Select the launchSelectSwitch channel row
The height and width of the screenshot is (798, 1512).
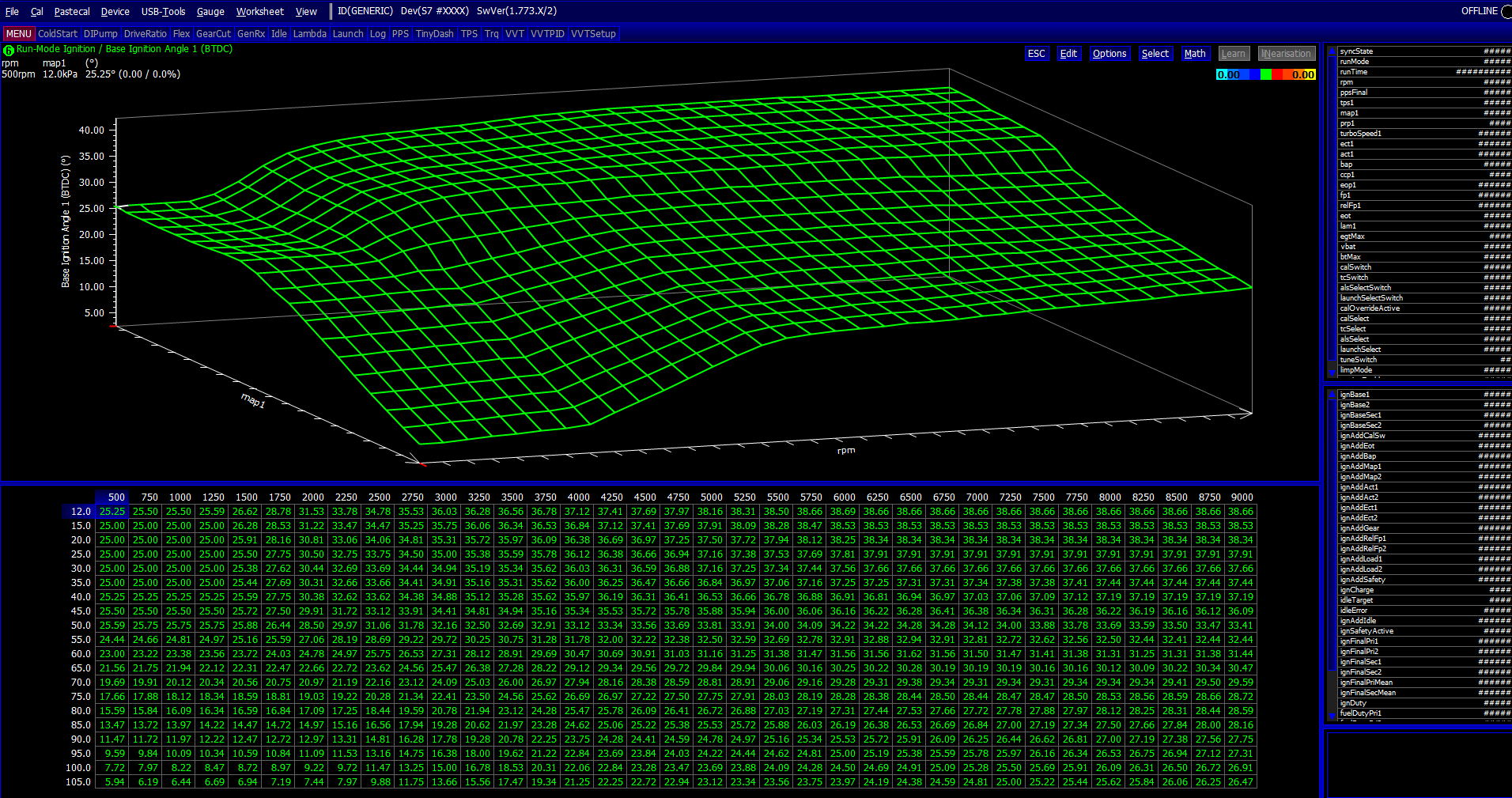click(x=1424, y=298)
